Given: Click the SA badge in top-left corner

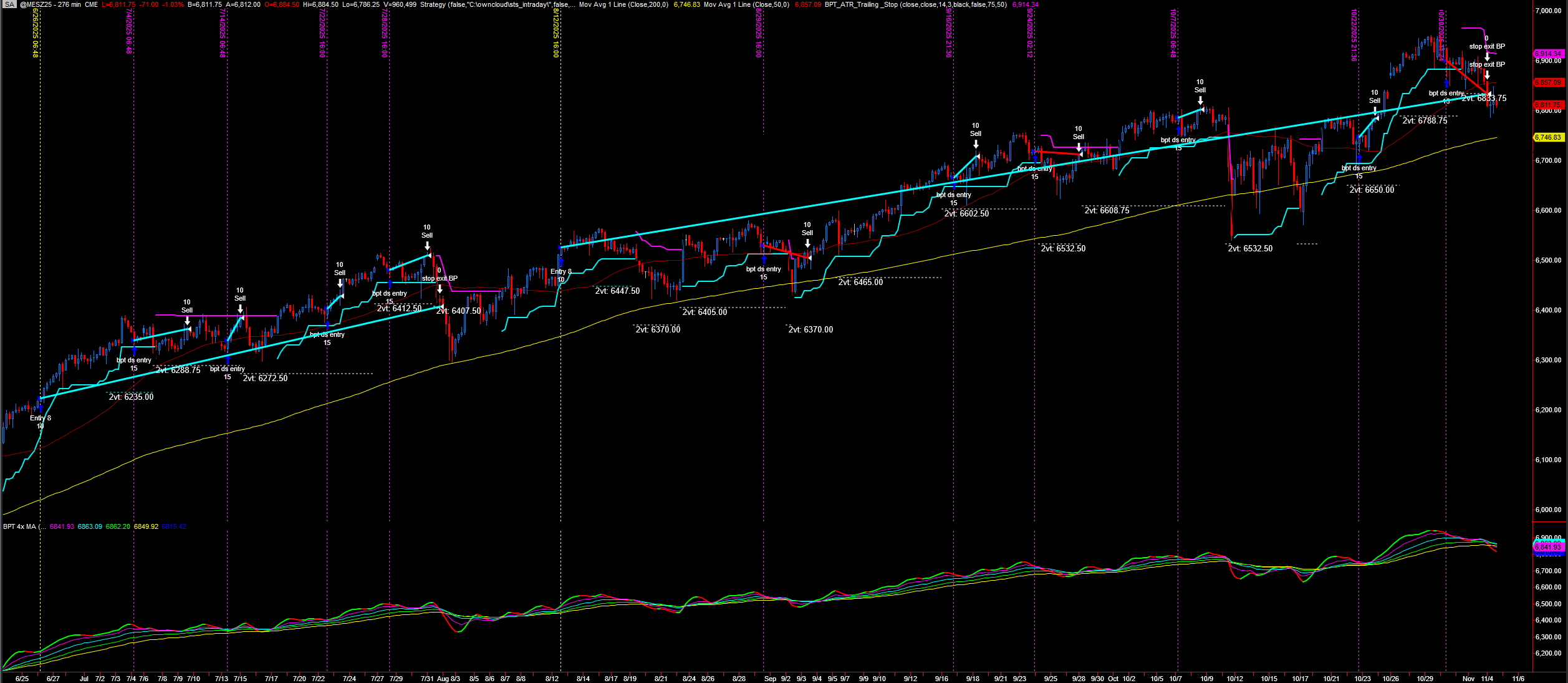Looking at the screenshot, I should [9, 4].
